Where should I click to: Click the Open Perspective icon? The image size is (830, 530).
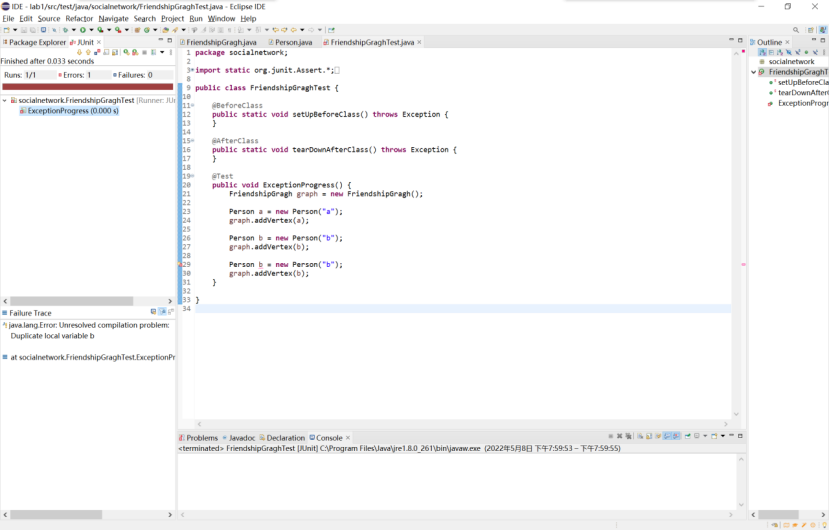click(810, 30)
